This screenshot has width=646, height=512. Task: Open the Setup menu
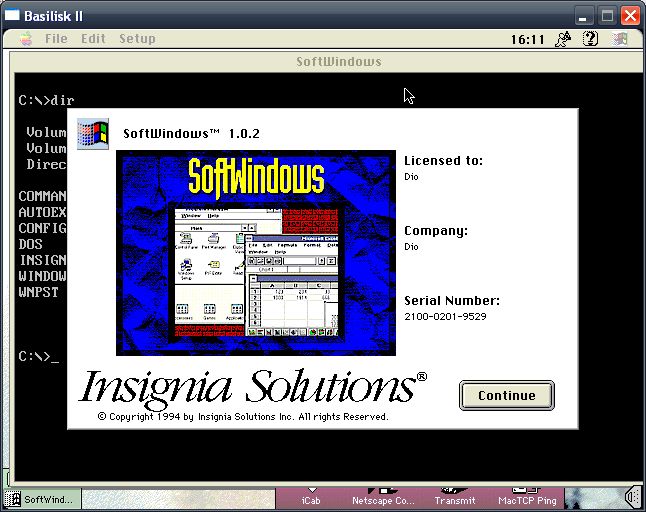(137, 39)
